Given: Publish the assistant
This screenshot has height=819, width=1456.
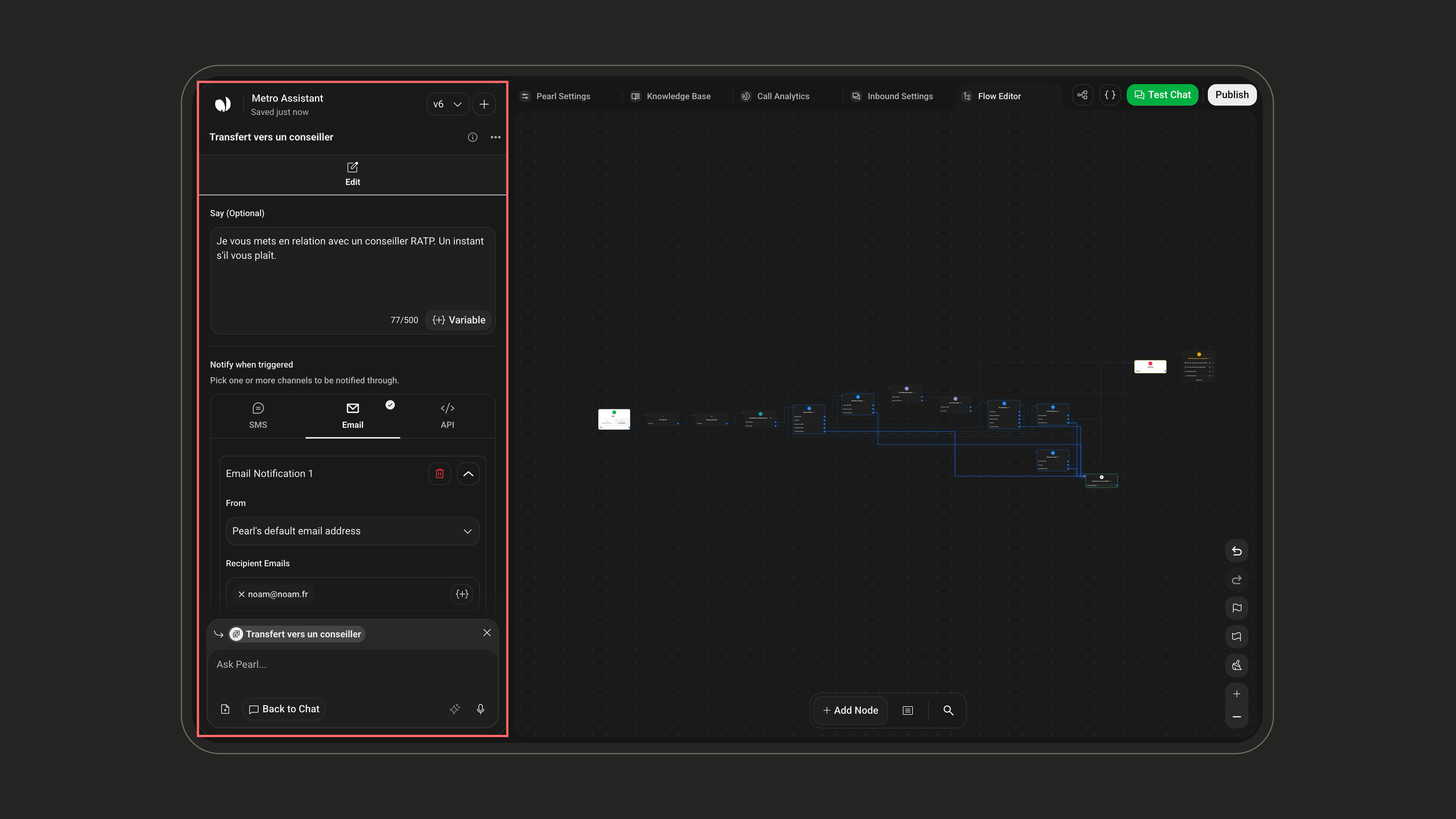Looking at the screenshot, I should (x=1232, y=95).
